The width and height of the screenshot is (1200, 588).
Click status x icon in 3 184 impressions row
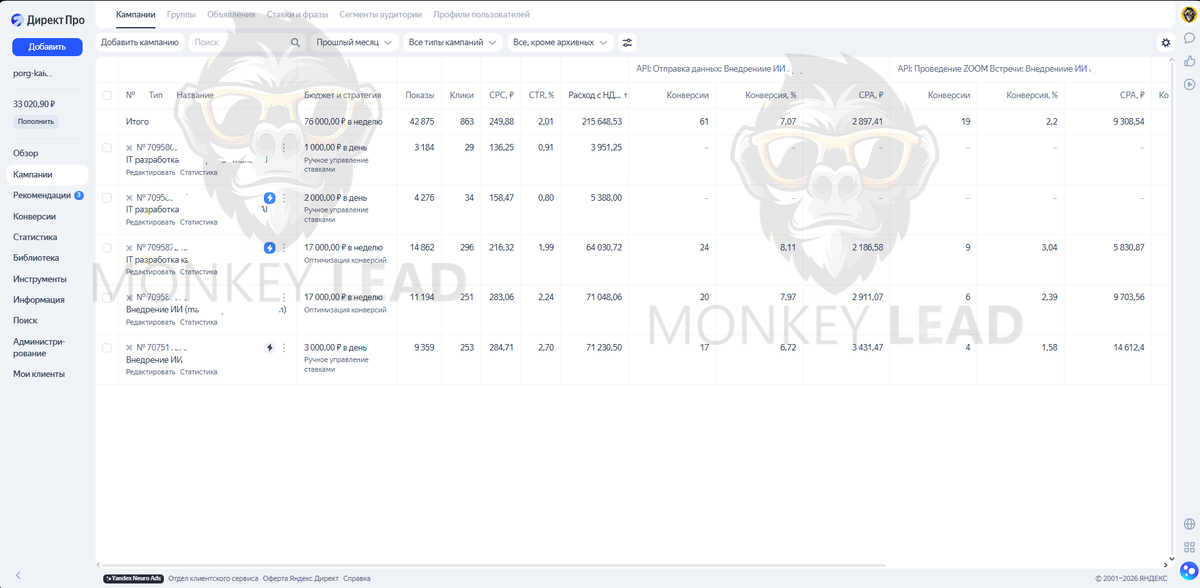(x=129, y=148)
